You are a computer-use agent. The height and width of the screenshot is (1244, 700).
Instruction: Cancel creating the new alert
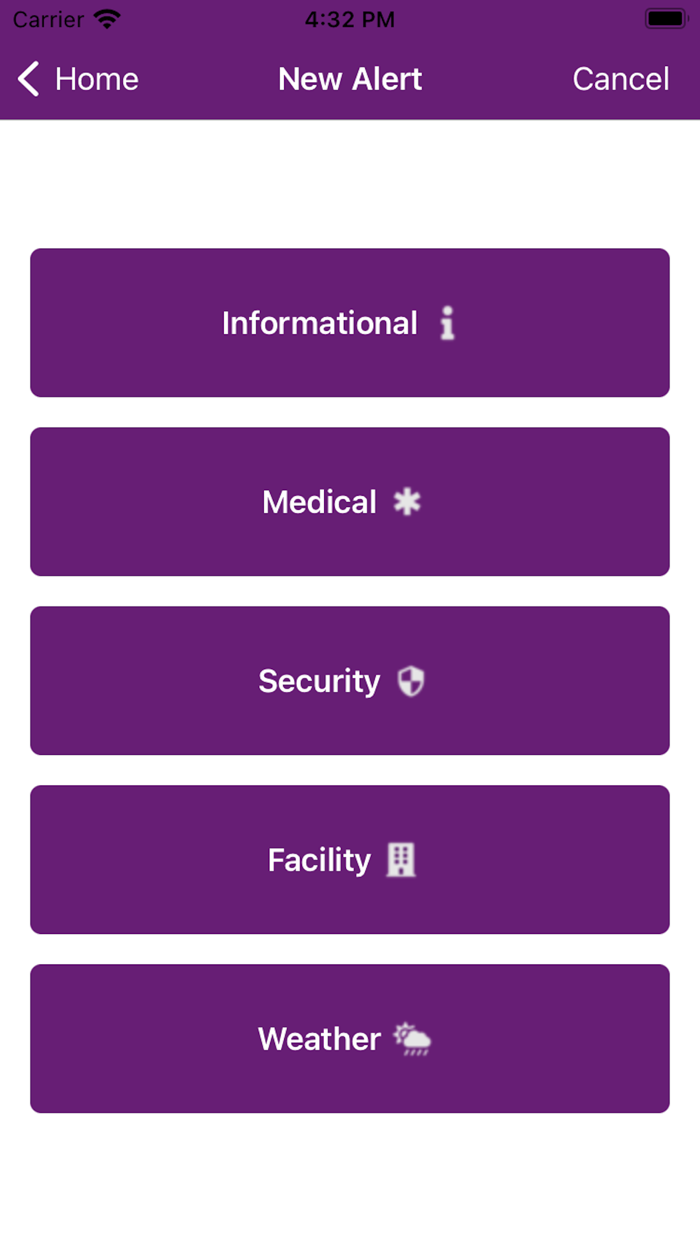click(x=621, y=79)
